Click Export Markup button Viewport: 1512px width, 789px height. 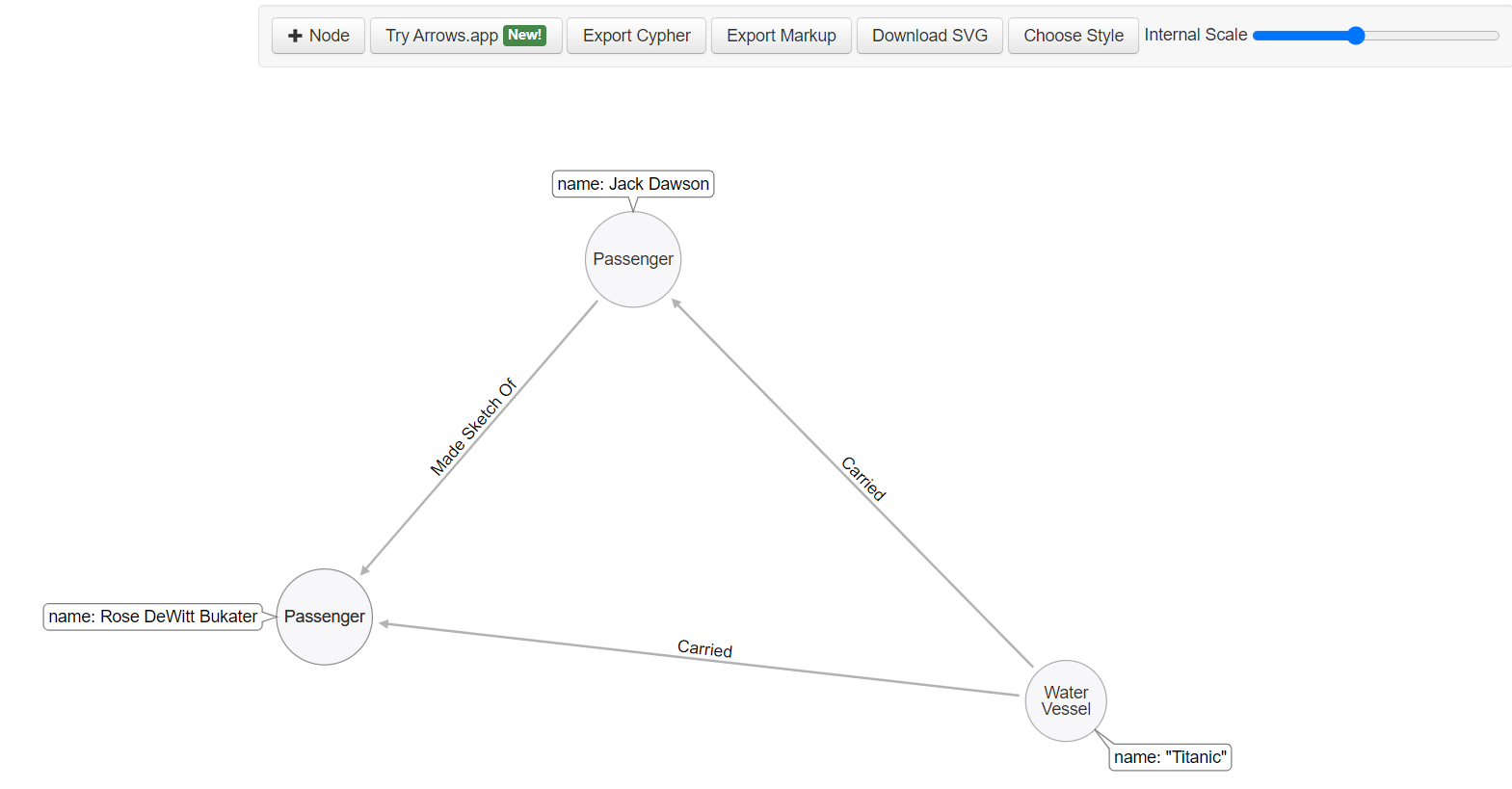[x=781, y=36]
